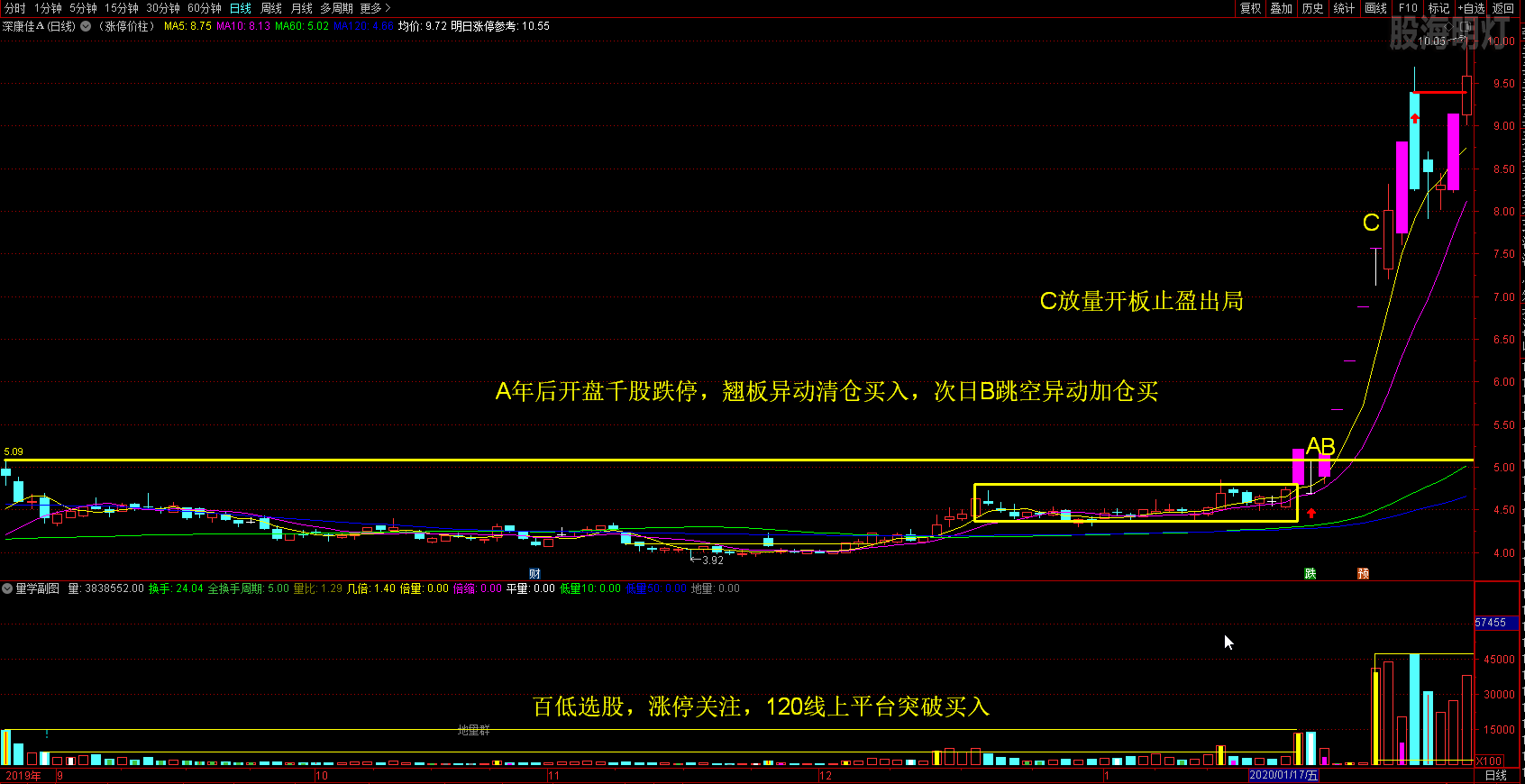Click the 几倍: 1.40 value
Viewport: 1525px width, 784px height.
click(x=371, y=588)
